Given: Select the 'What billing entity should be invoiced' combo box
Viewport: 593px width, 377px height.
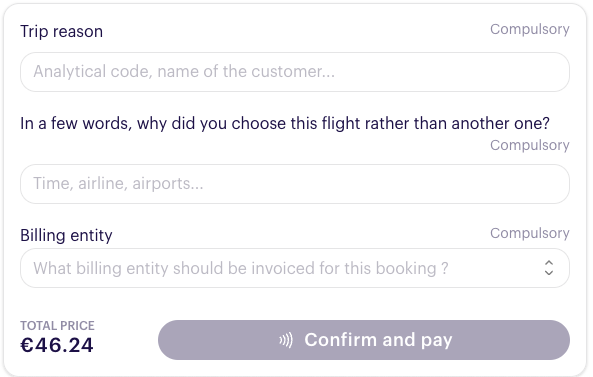Looking at the screenshot, I should pos(295,268).
